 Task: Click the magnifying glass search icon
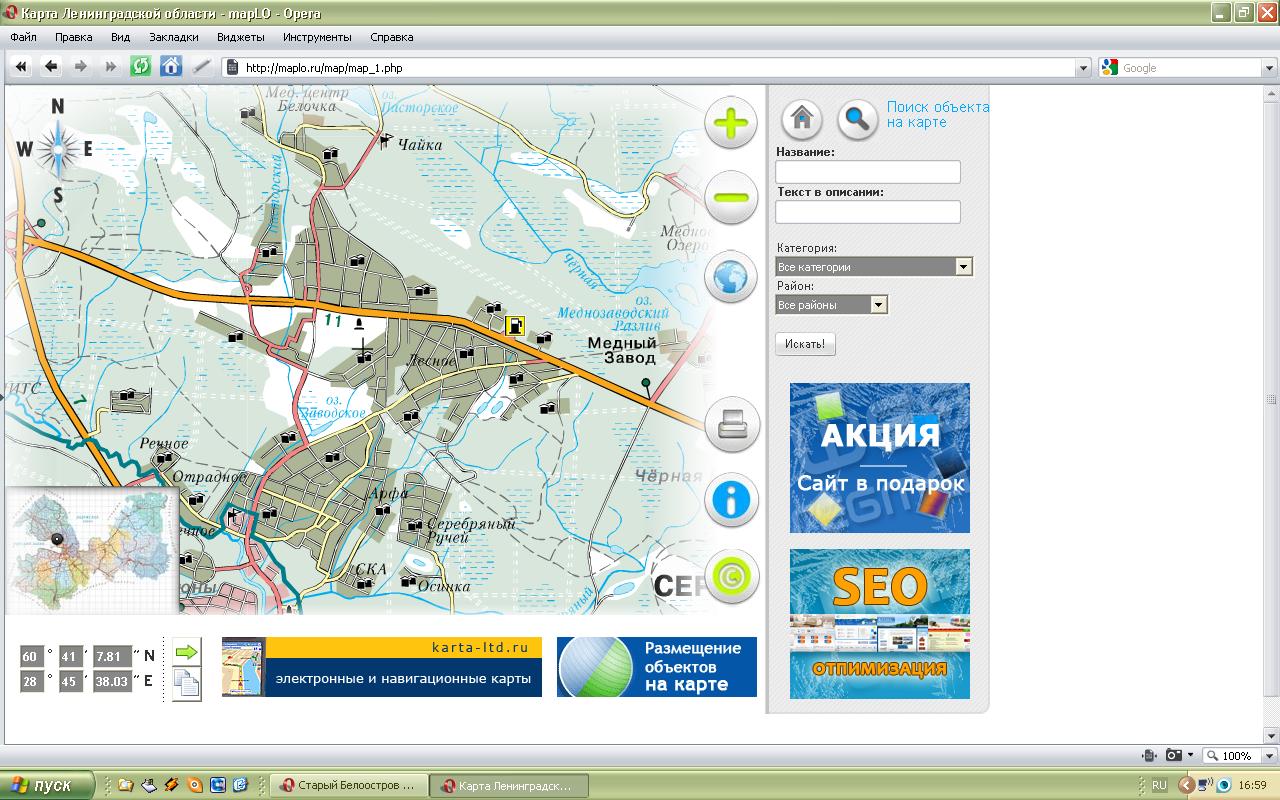pyautogui.click(x=856, y=119)
